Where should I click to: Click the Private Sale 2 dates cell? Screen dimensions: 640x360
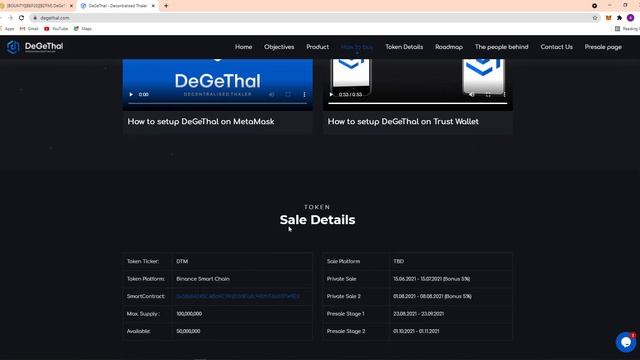click(432, 296)
